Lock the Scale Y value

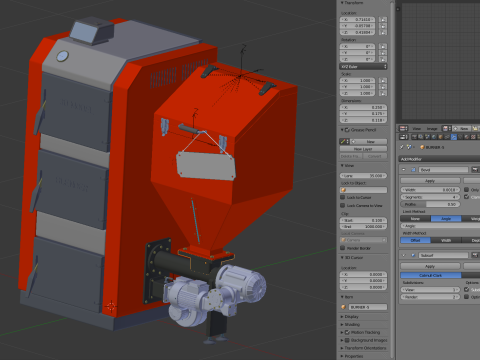[383, 87]
